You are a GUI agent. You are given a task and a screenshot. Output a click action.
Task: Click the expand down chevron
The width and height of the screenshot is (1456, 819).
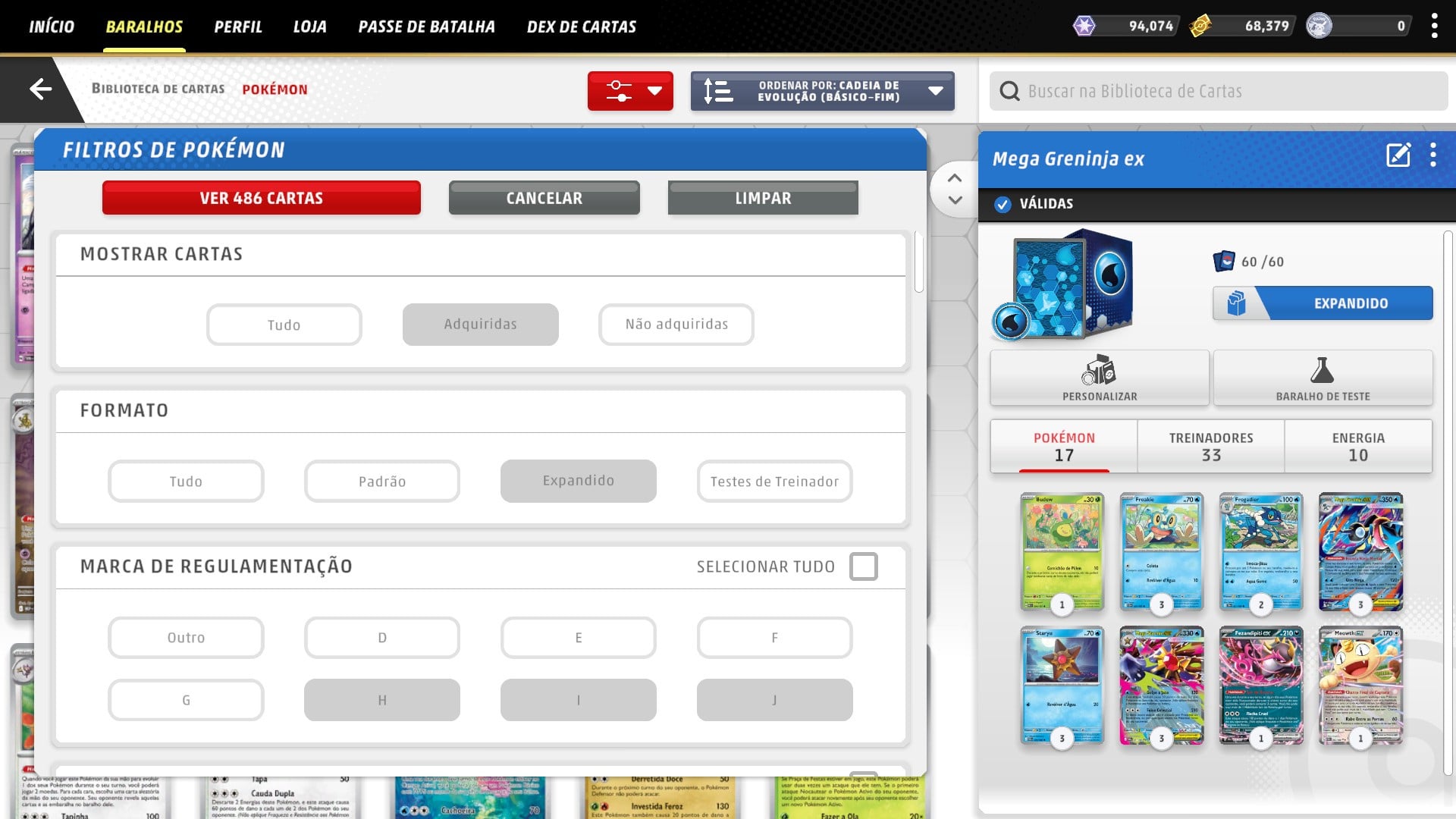coord(955,200)
